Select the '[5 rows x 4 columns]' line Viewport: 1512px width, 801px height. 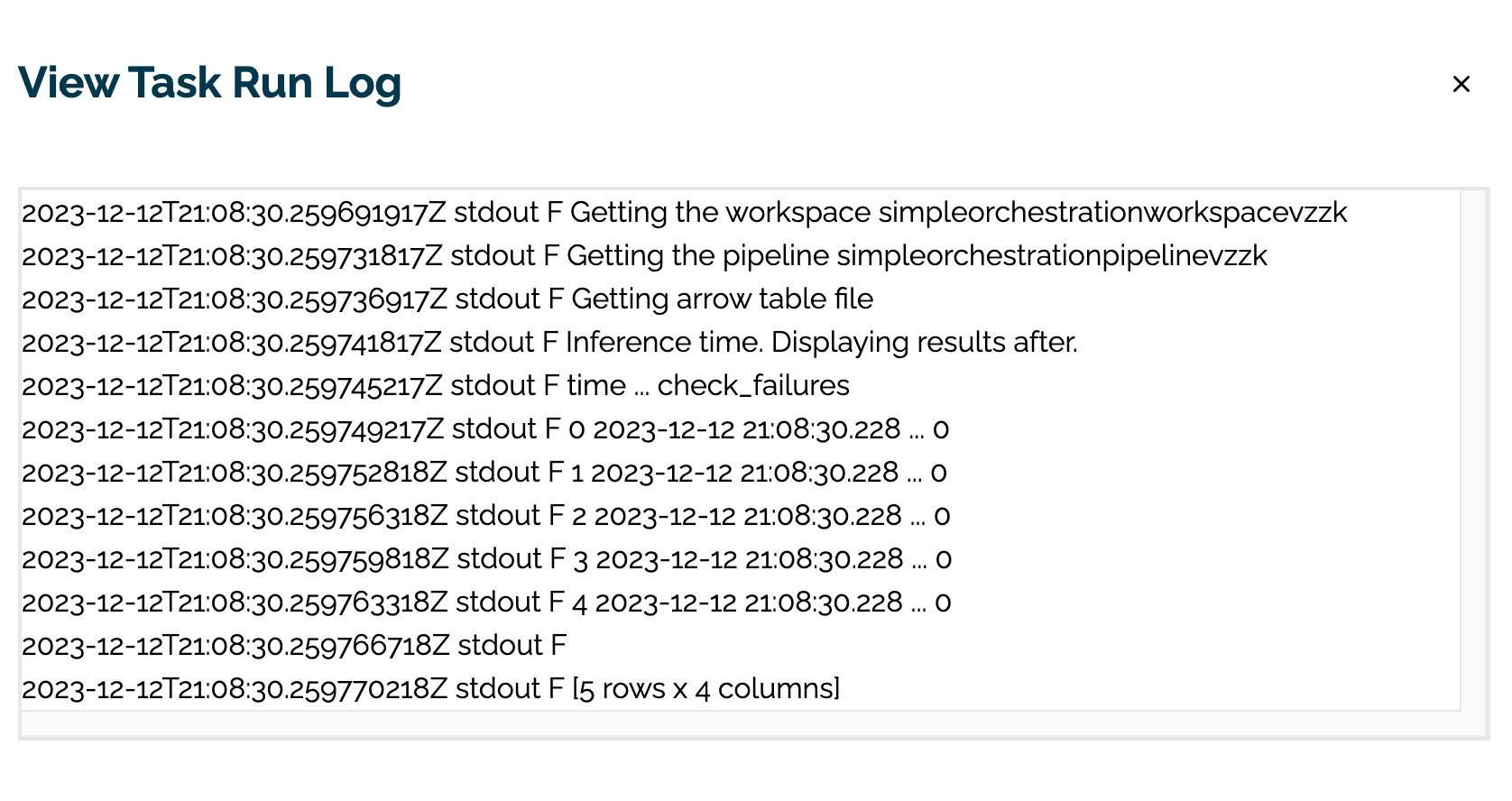tap(430, 688)
